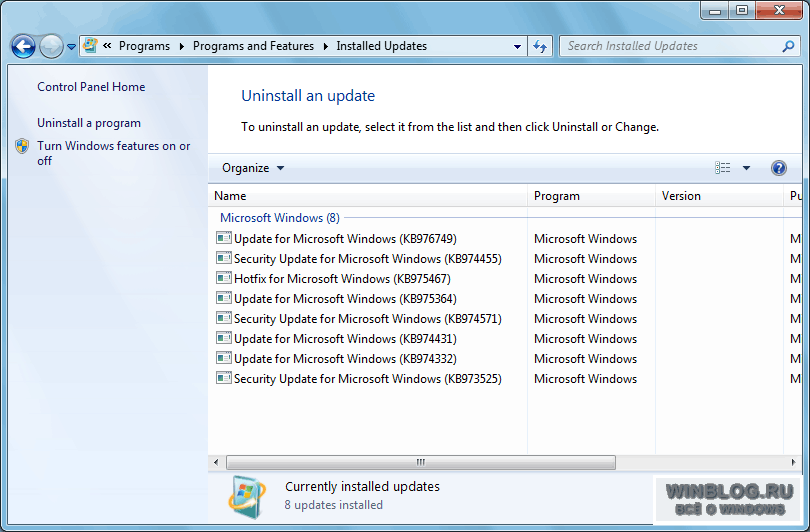
Task: Click icon of KB975364 update
Action: [x=224, y=298]
